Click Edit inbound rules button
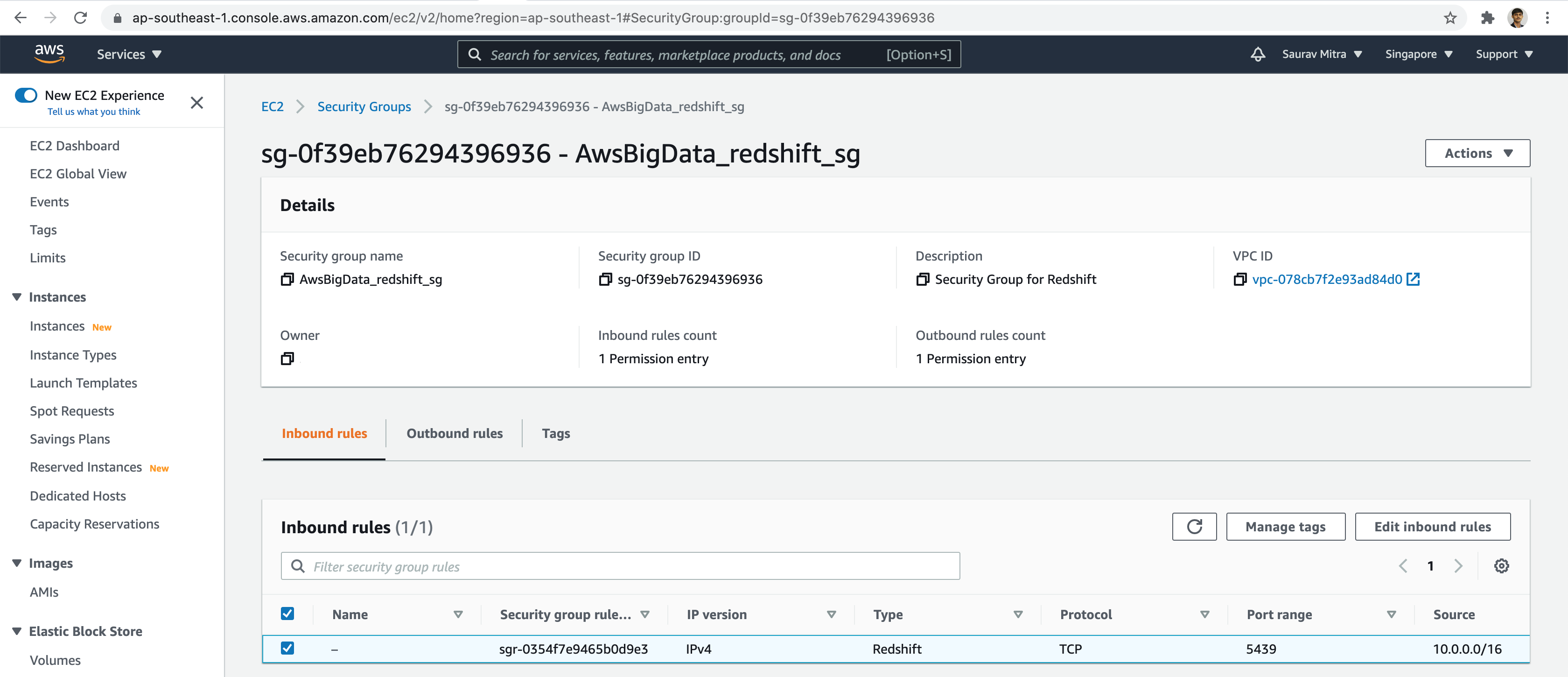The width and height of the screenshot is (1568, 677). click(1433, 526)
